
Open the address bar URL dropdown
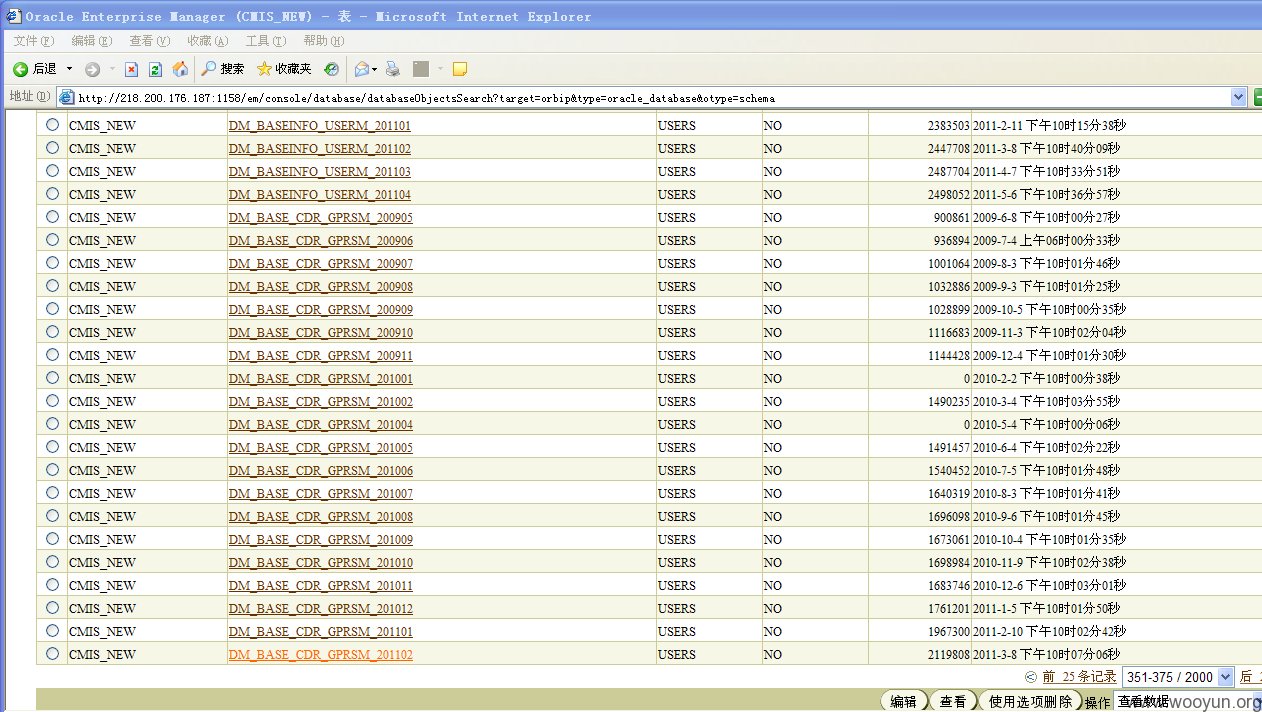(x=1239, y=97)
